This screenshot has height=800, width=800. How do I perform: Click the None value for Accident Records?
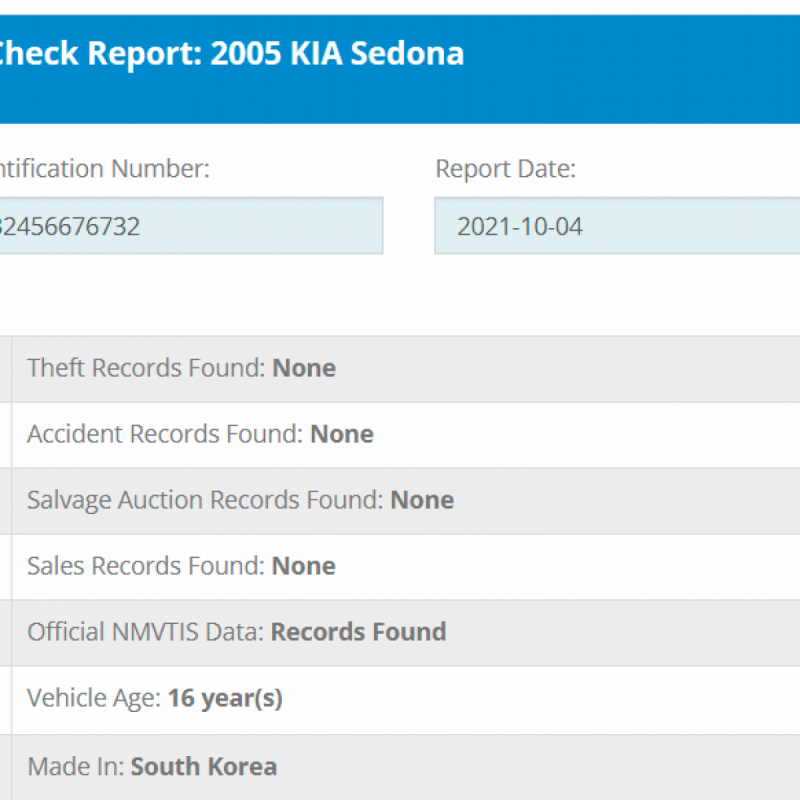coord(342,434)
